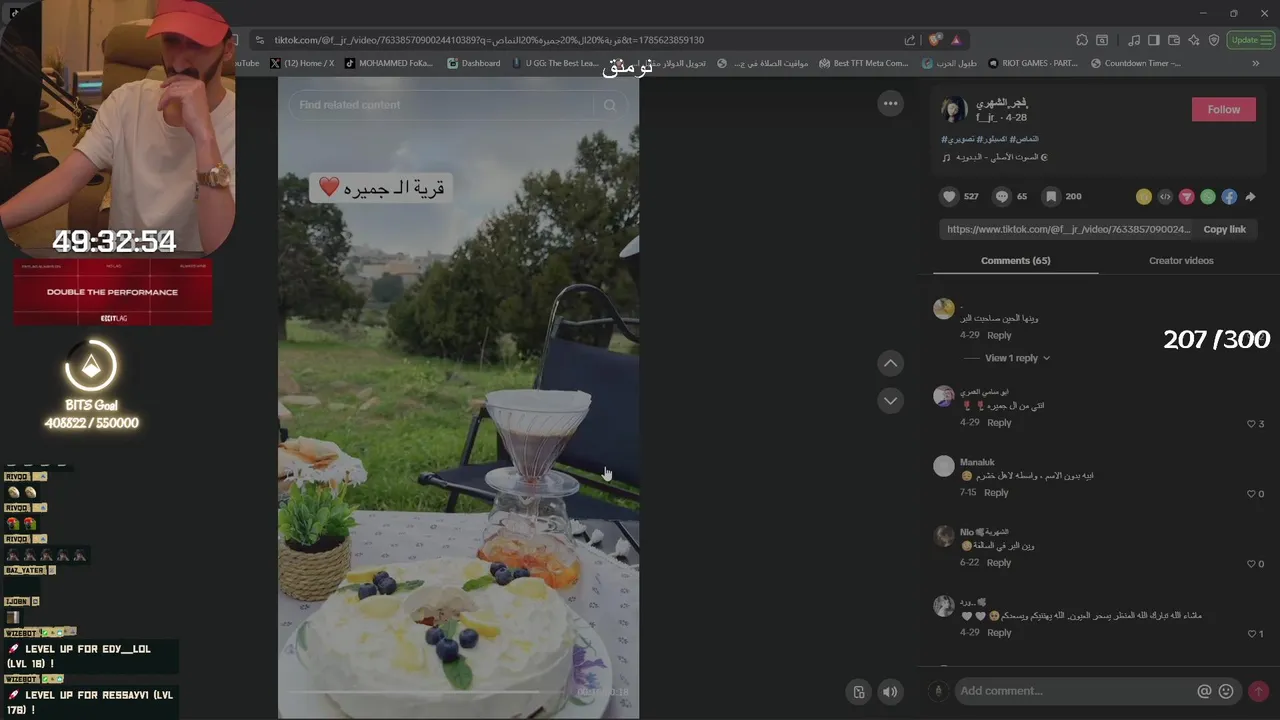This screenshot has width=1280, height=720.
Task: Click the Find related content search field
Action: click(458, 105)
